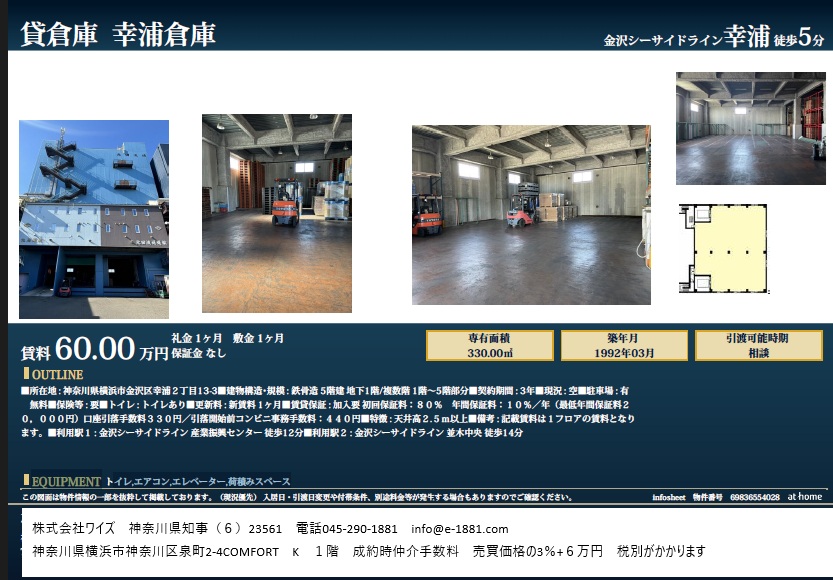The height and width of the screenshot is (580, 833).
Task: Select the 築年月 1992年03月 box
Action: coord(624,345)
